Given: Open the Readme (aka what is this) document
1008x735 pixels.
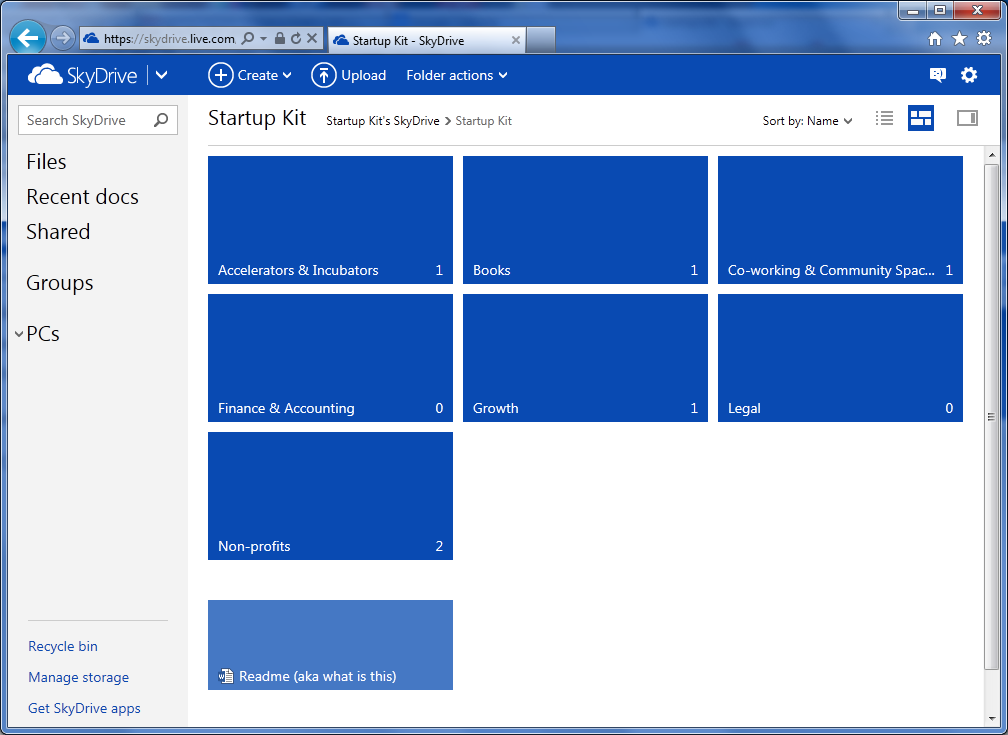Looking at the screenshot, I should 330,645.
